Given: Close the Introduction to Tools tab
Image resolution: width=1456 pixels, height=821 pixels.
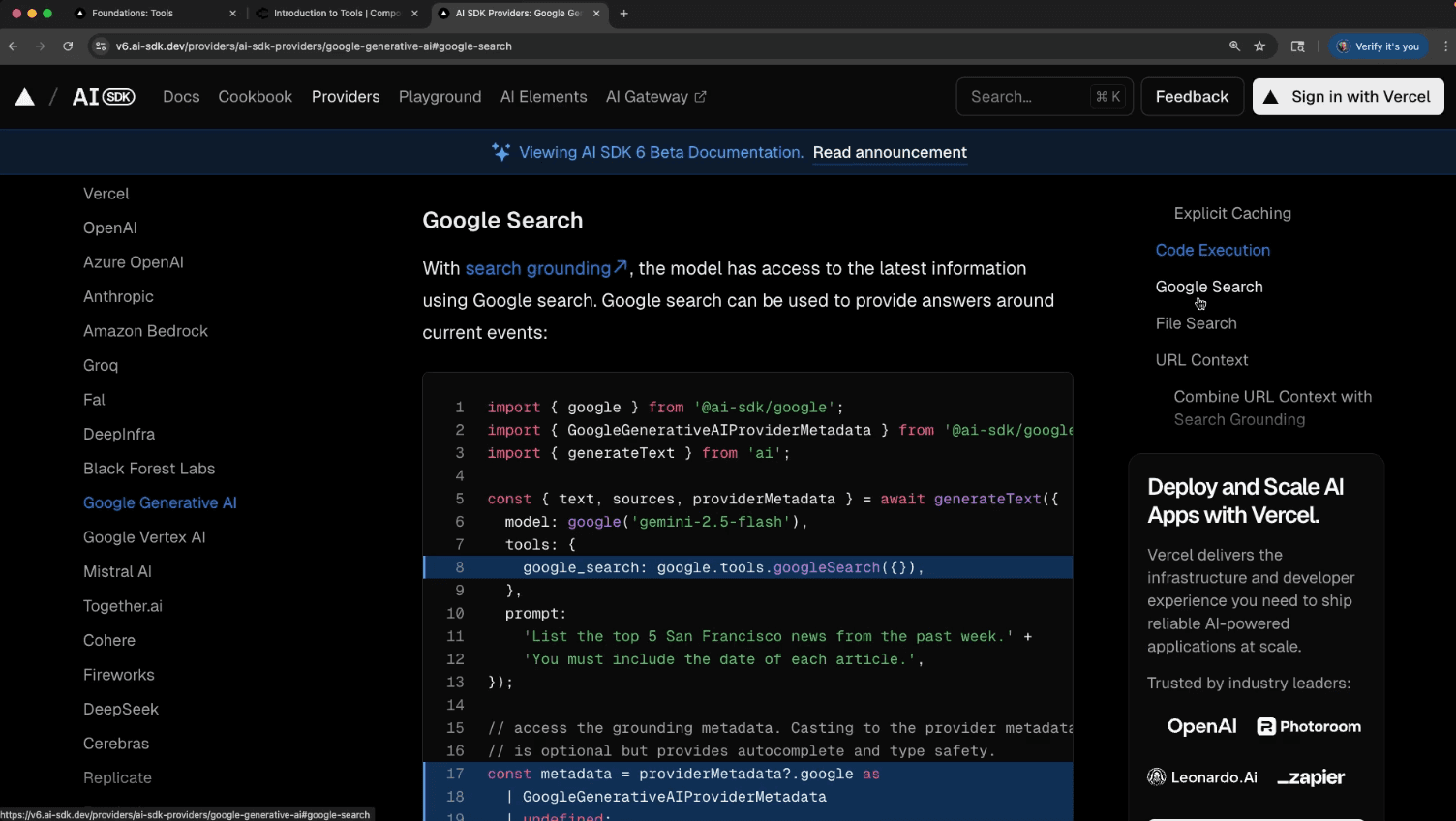Looking at the screenshot, I should (414, 14).
